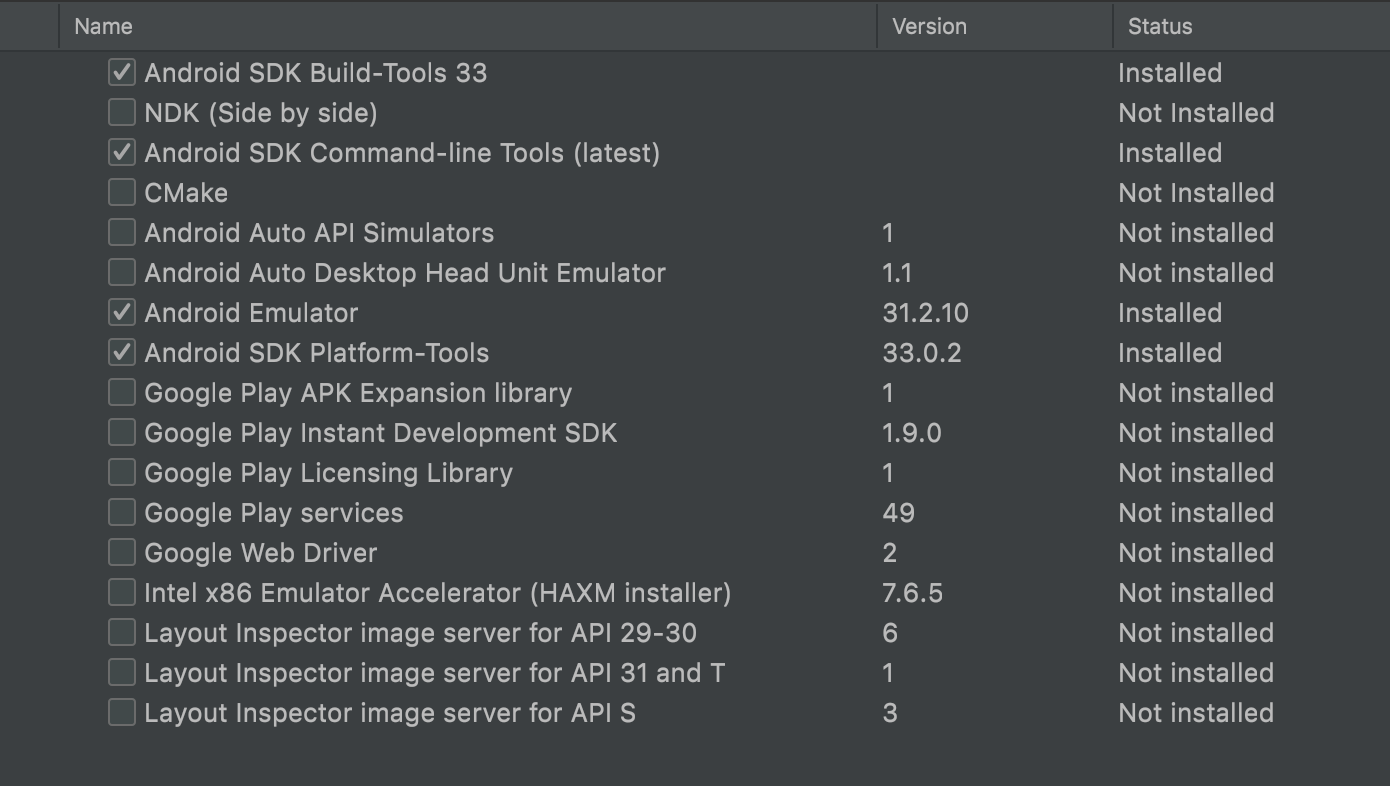Select the 'Android Emulator' row label
The image size is (1390, 786).
(251, 313)
